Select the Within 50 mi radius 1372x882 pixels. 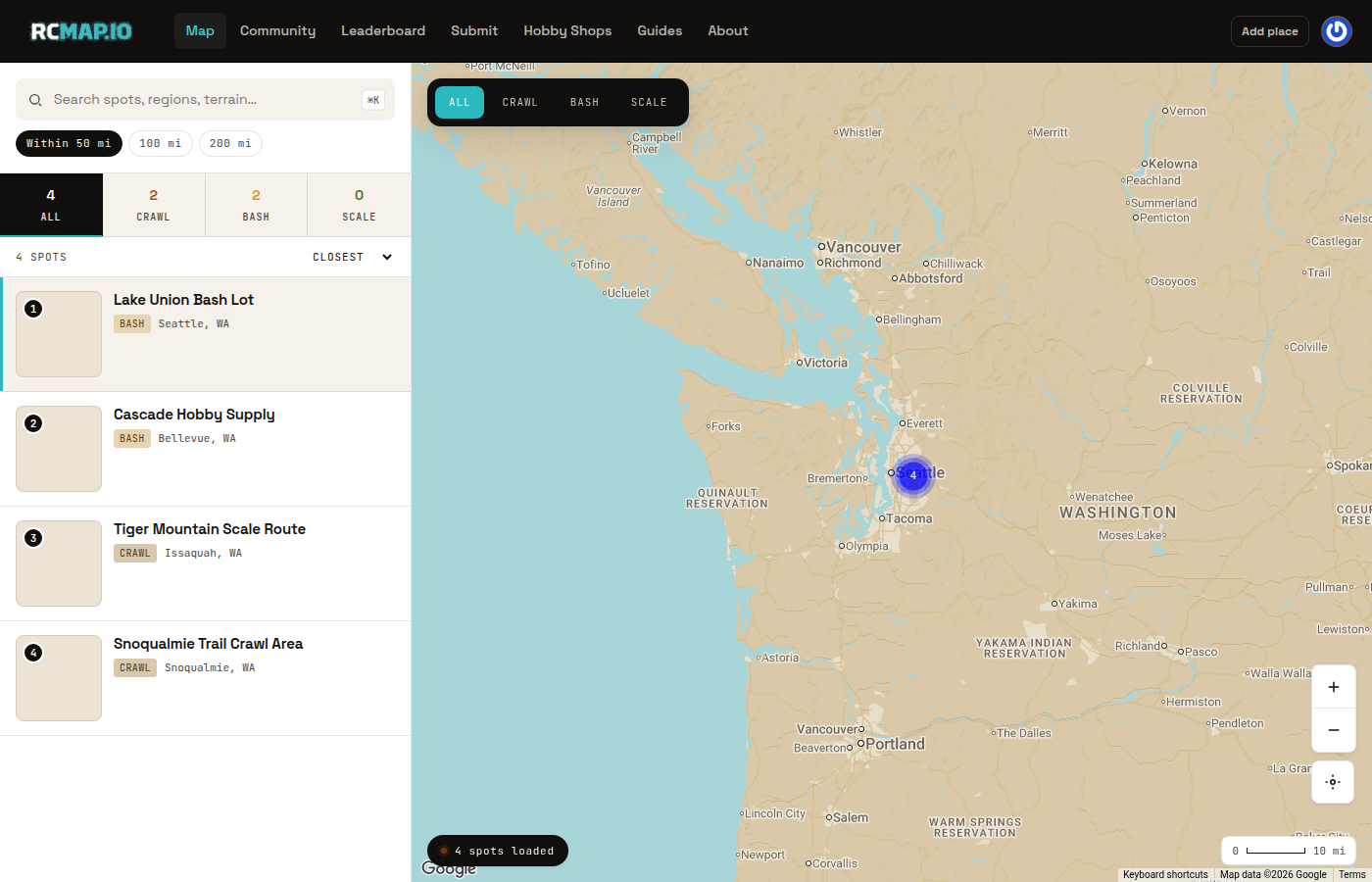click(x=69, y=143)
